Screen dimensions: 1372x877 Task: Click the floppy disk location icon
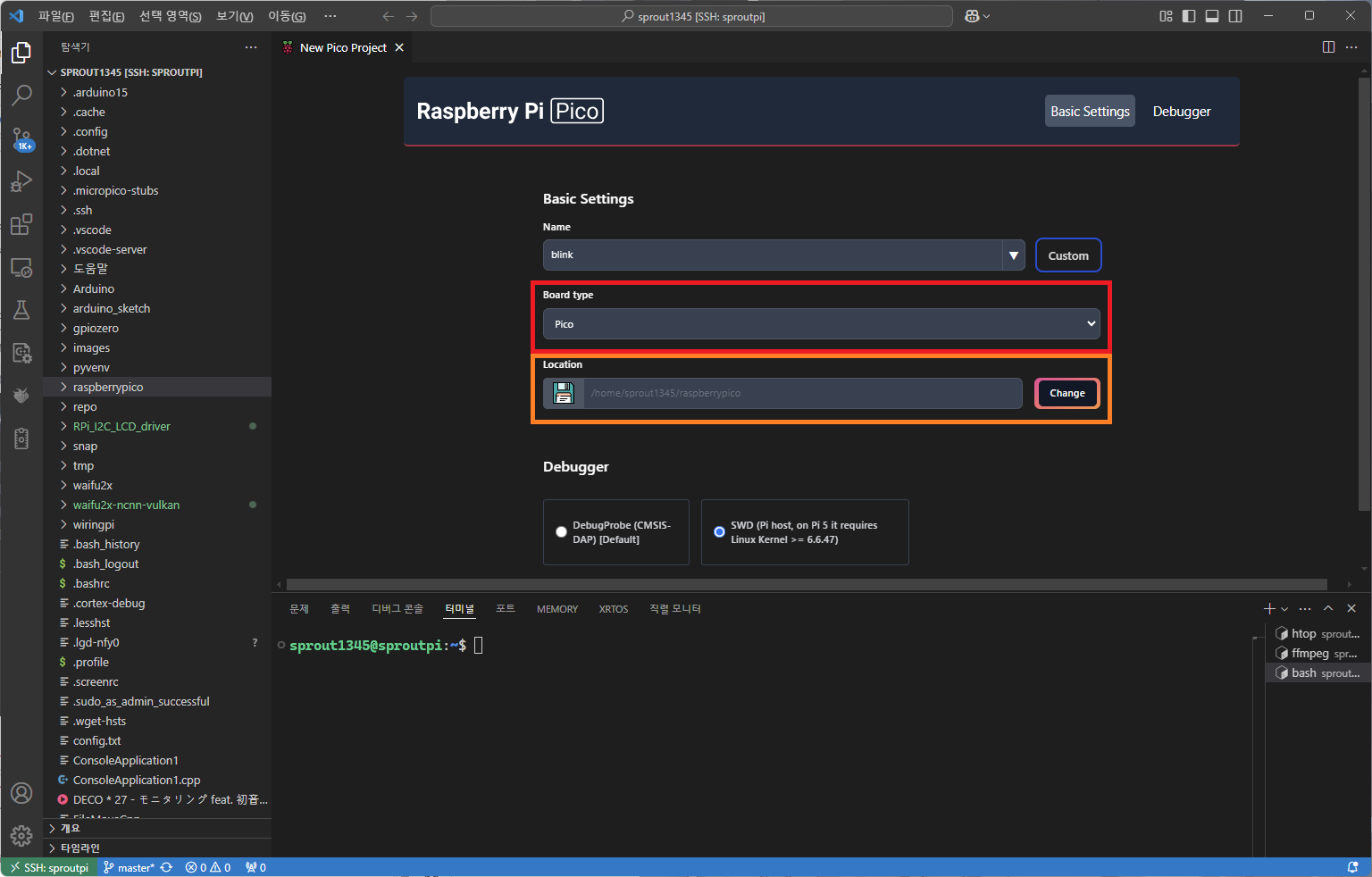click(x=564, y=393)
